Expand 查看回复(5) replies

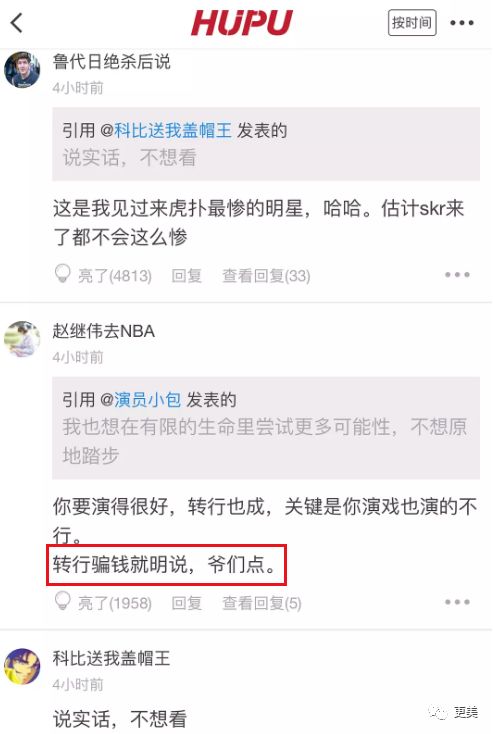pos(261,602)
